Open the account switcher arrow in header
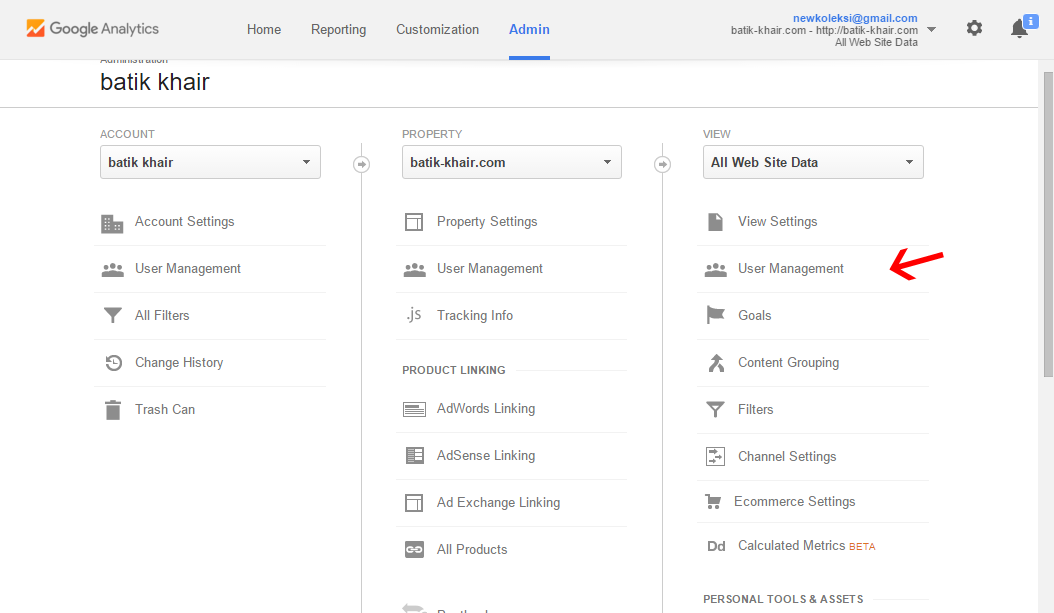 [932, 30]
